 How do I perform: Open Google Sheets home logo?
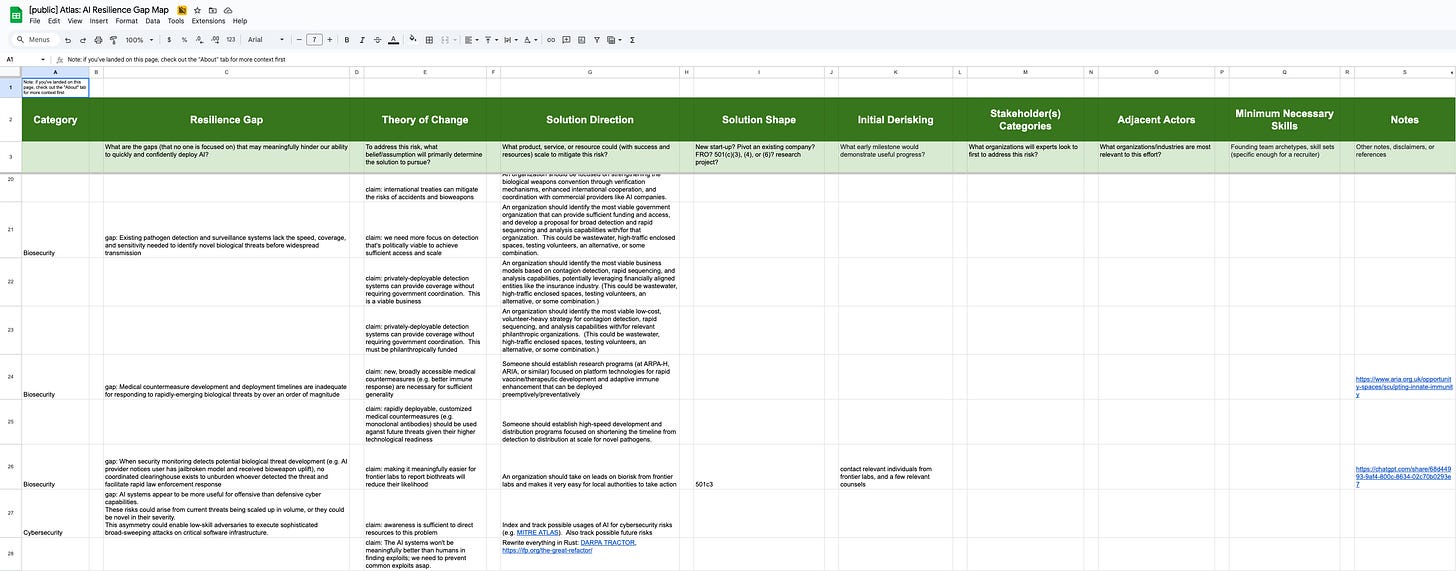click(x=16, y=15)
